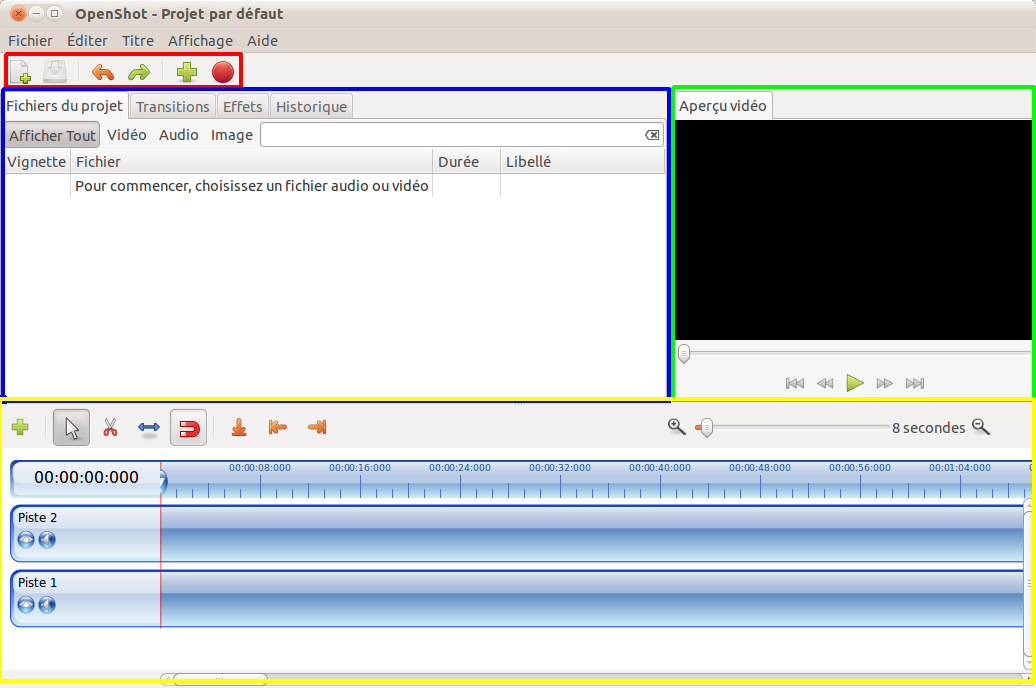Viewport: 1036px width, 688px height.
Task: Click the timeline zoom slider handle
Action: click(706, 428)
